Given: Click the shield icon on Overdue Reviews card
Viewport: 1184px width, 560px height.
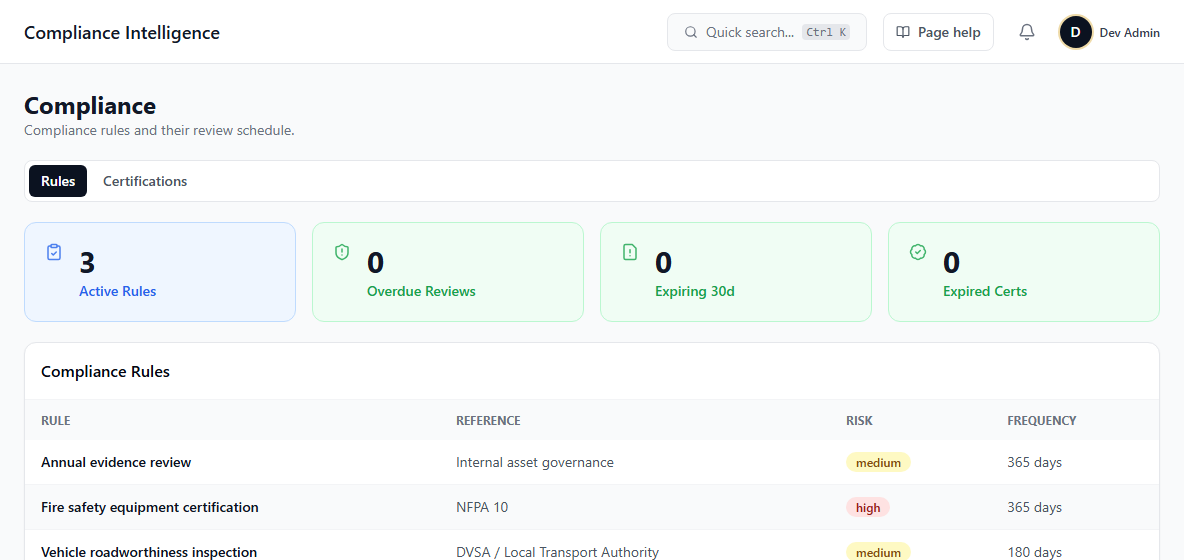Looking at the screenshot, I should (342, 252).
